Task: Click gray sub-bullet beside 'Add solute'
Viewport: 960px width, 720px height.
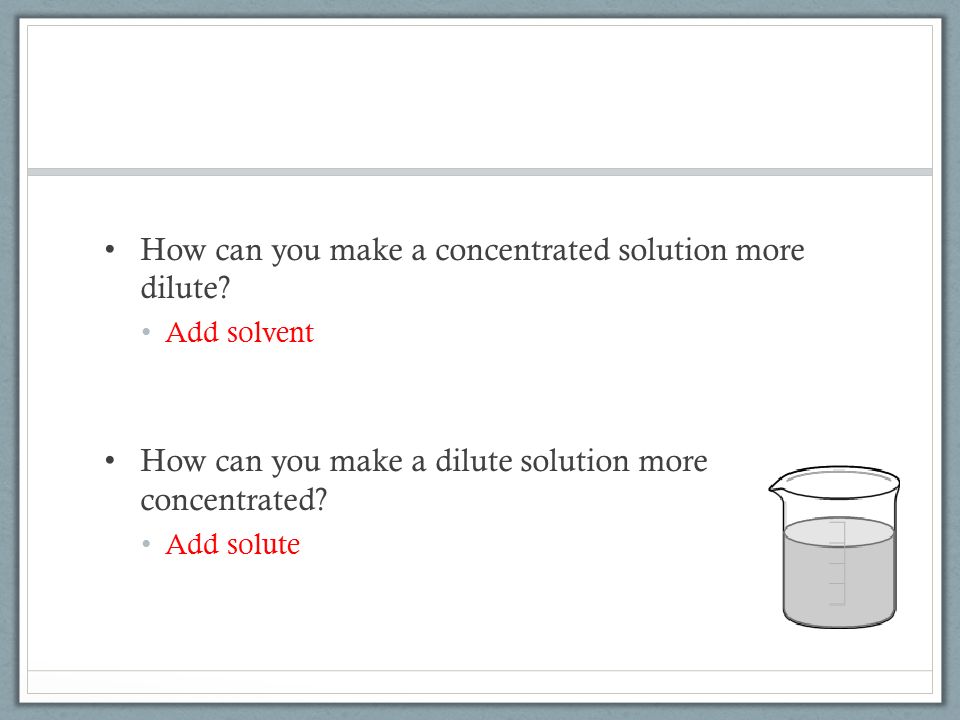Action: (146, 544)
